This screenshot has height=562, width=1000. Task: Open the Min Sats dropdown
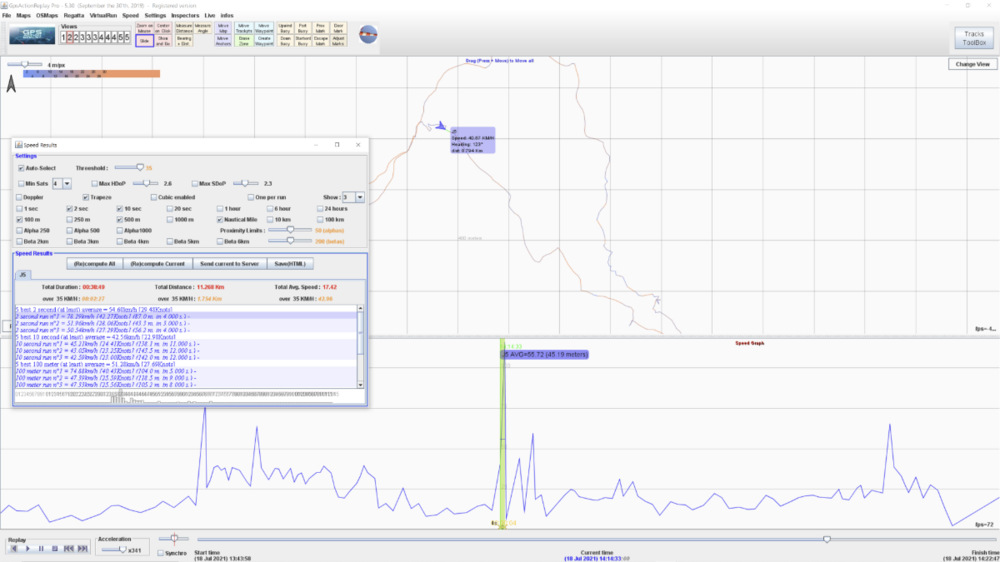67,184
